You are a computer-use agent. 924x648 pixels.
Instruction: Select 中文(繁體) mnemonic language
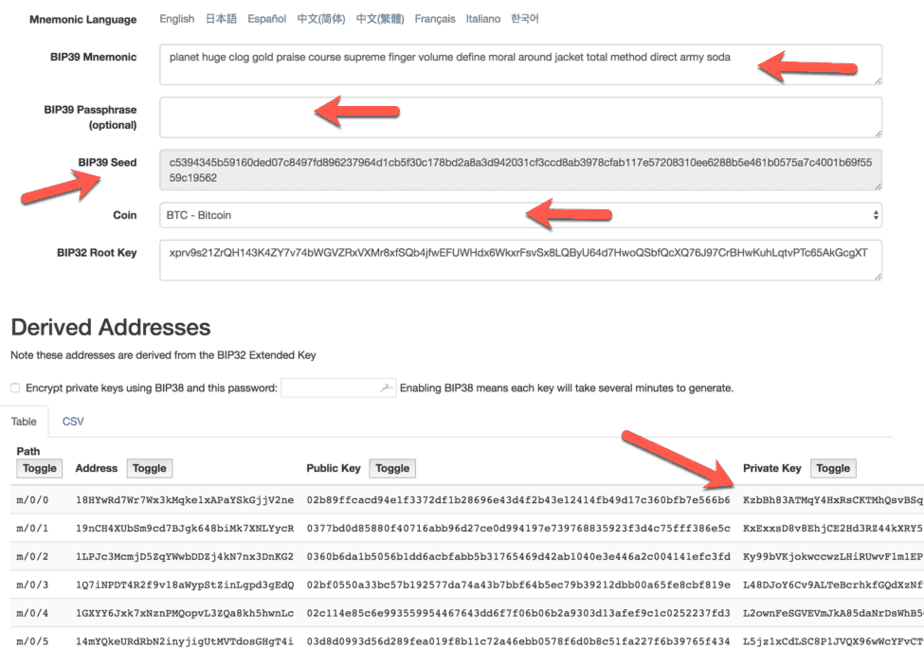coord(380,19)
